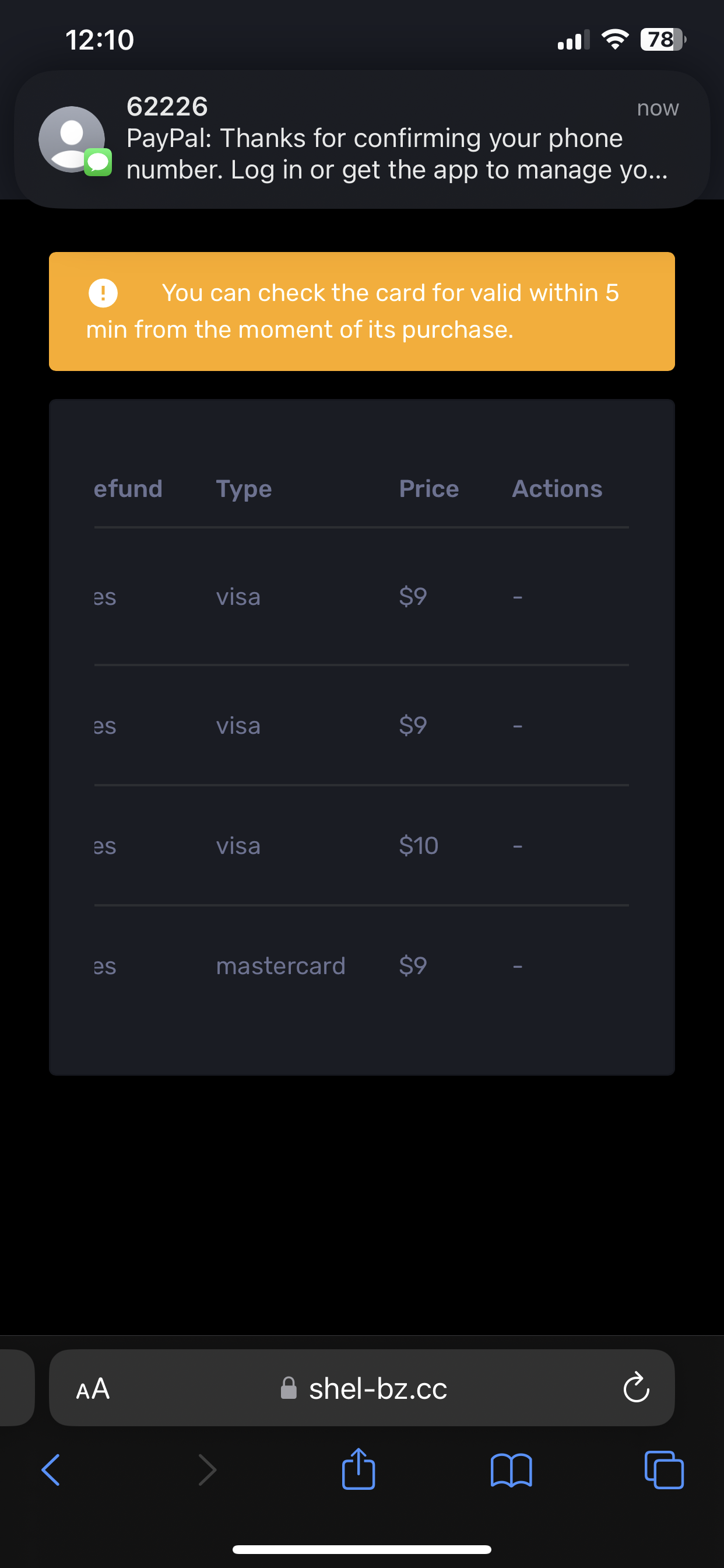Select the Actions column header
Screen dimensions: 724x1568
pos(557,489)
